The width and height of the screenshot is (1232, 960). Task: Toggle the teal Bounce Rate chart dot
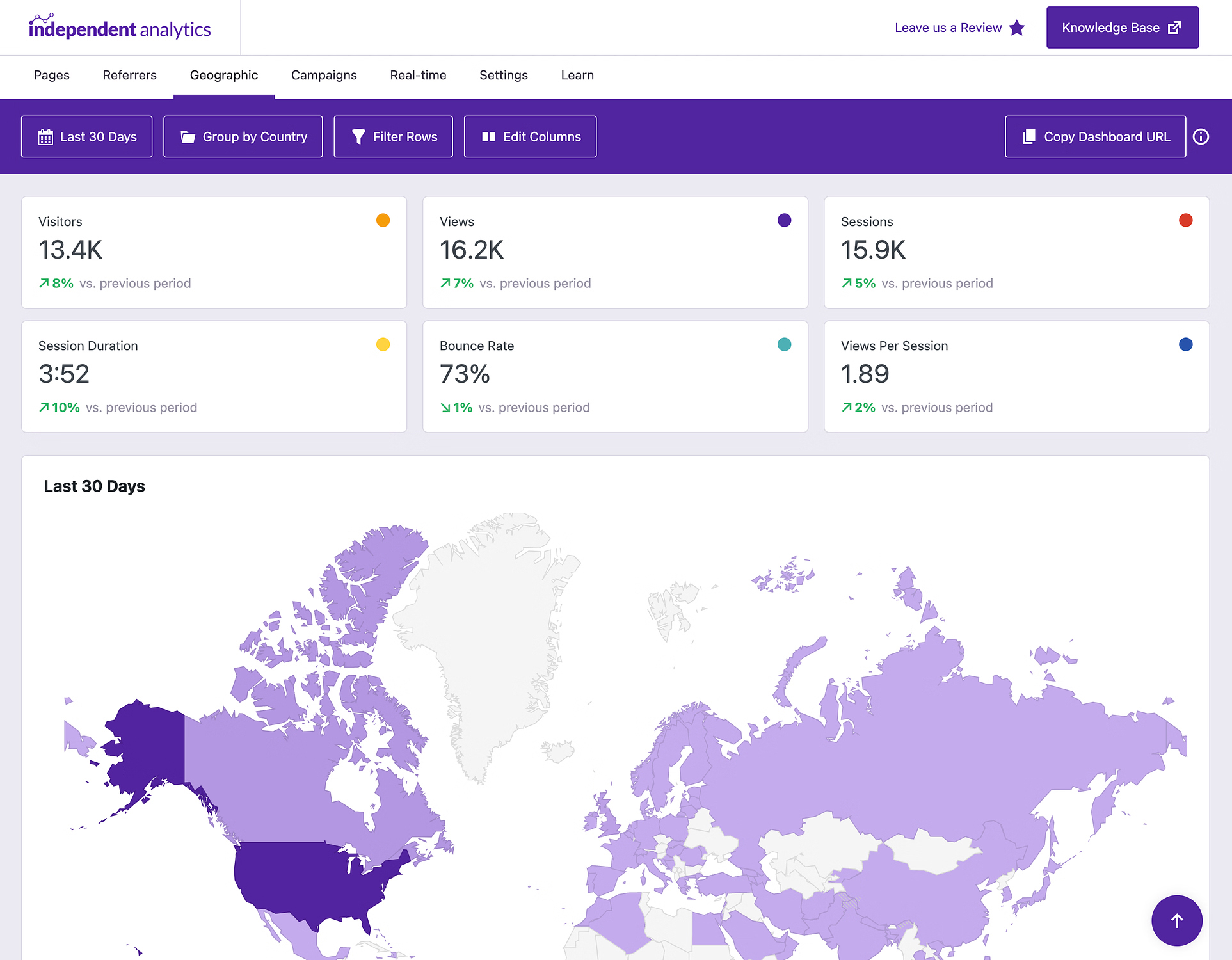tap(785, 344)
